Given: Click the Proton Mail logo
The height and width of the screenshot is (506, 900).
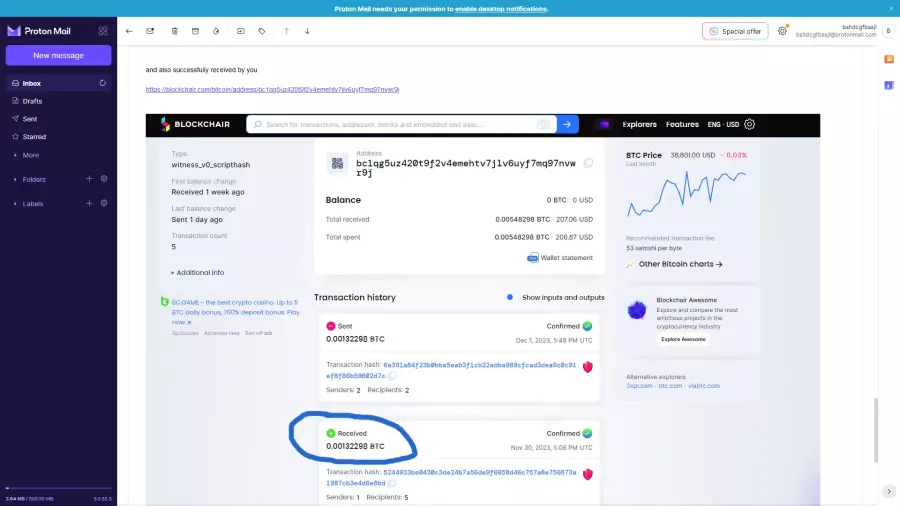Looking at the screenshot, I should (x=39, y=31).
